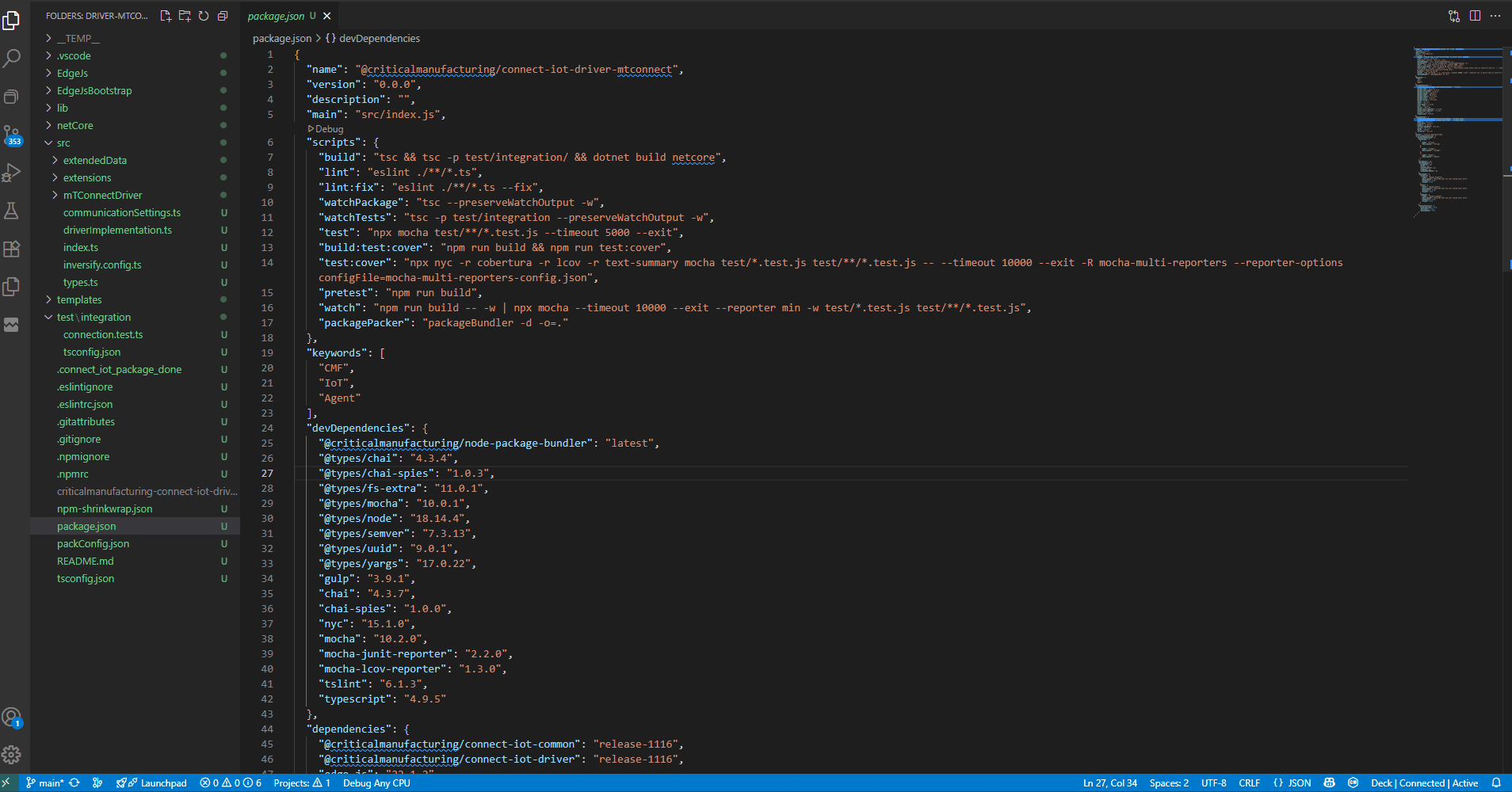Open editor More Actions ellipsis menu
The height and width of the screenshot is (792, 1512).
(x=1495, y=16)
